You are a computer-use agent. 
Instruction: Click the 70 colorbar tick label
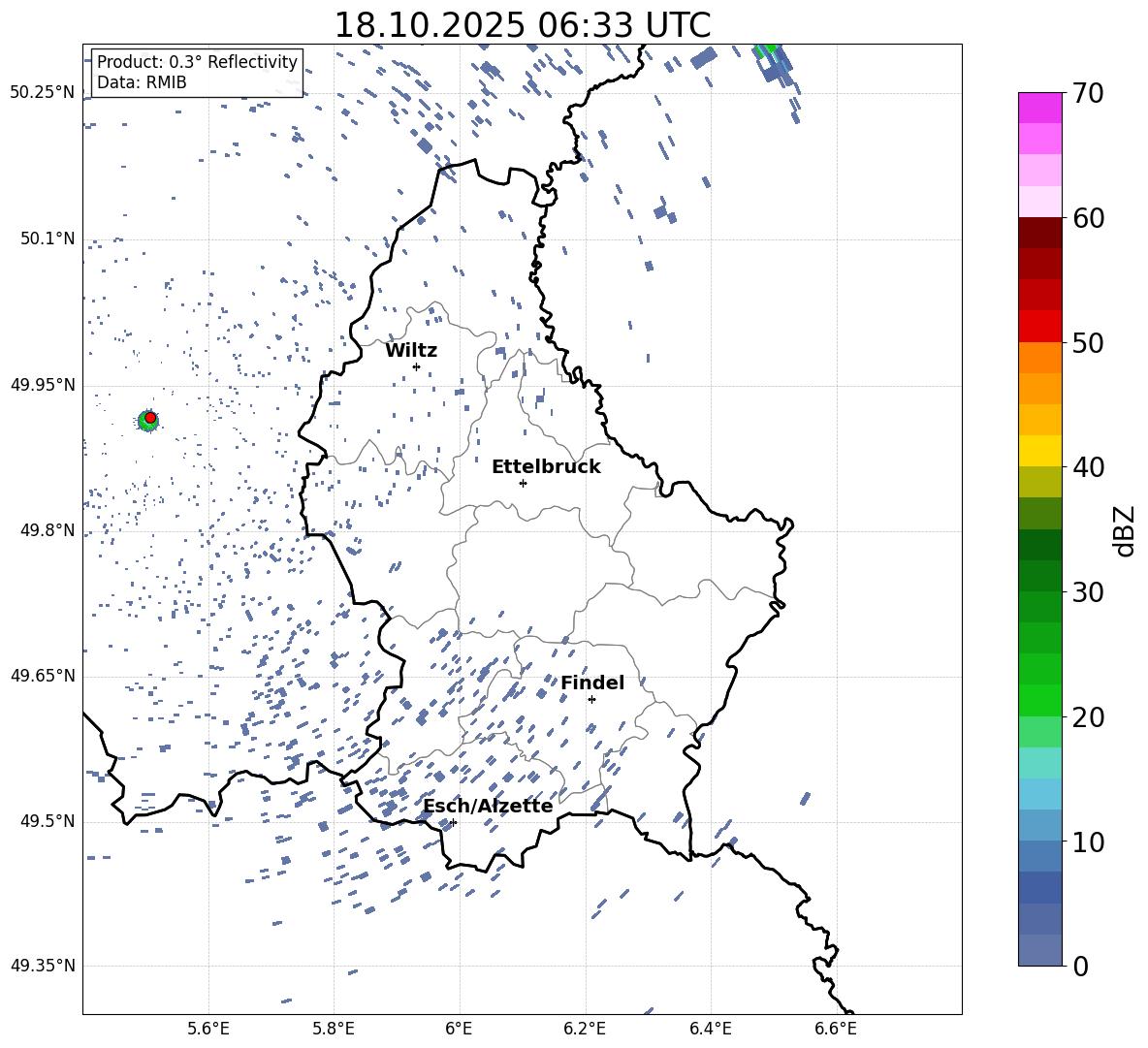(1088, 93)
